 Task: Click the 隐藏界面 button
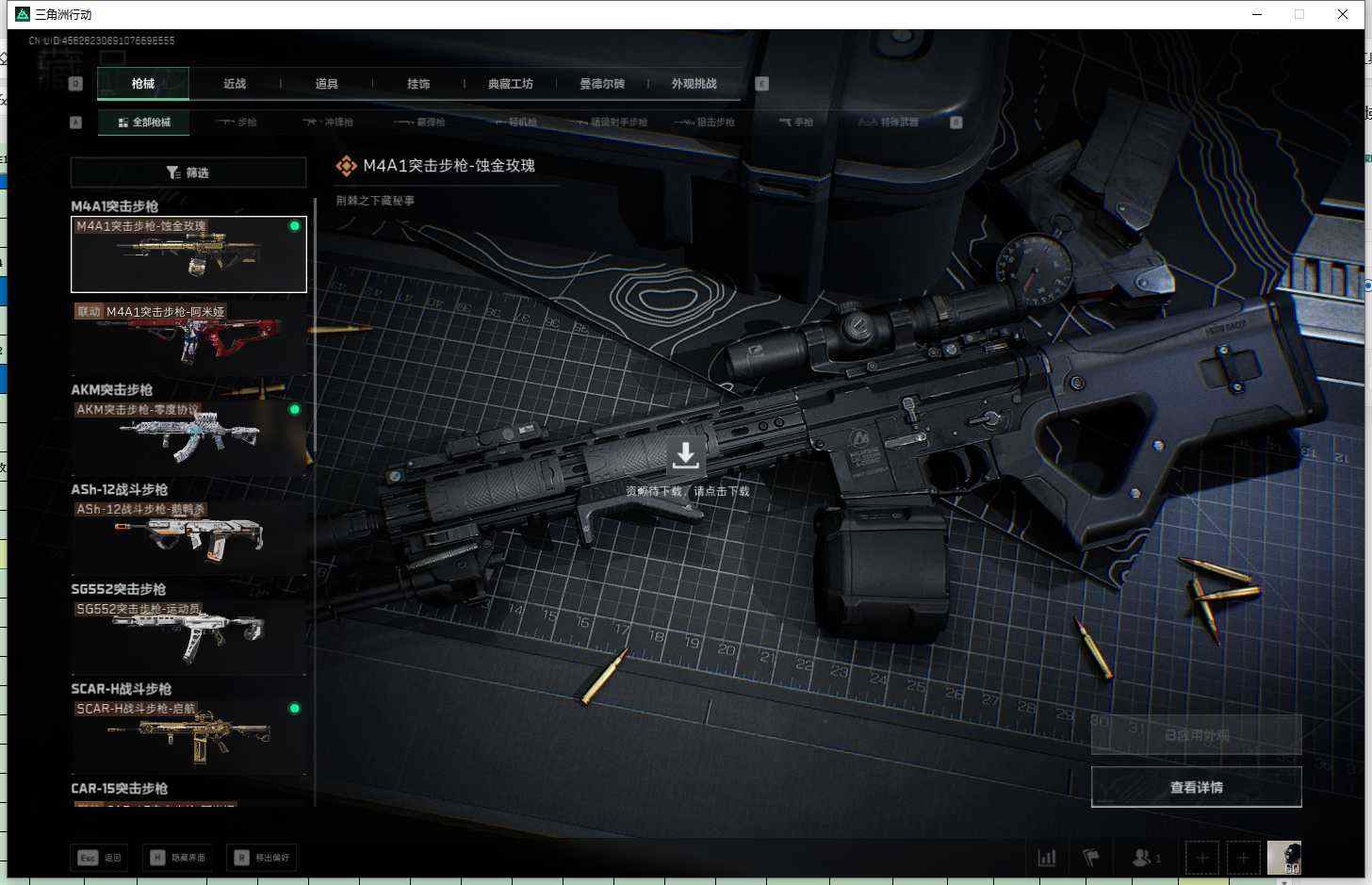coord(178,858)
